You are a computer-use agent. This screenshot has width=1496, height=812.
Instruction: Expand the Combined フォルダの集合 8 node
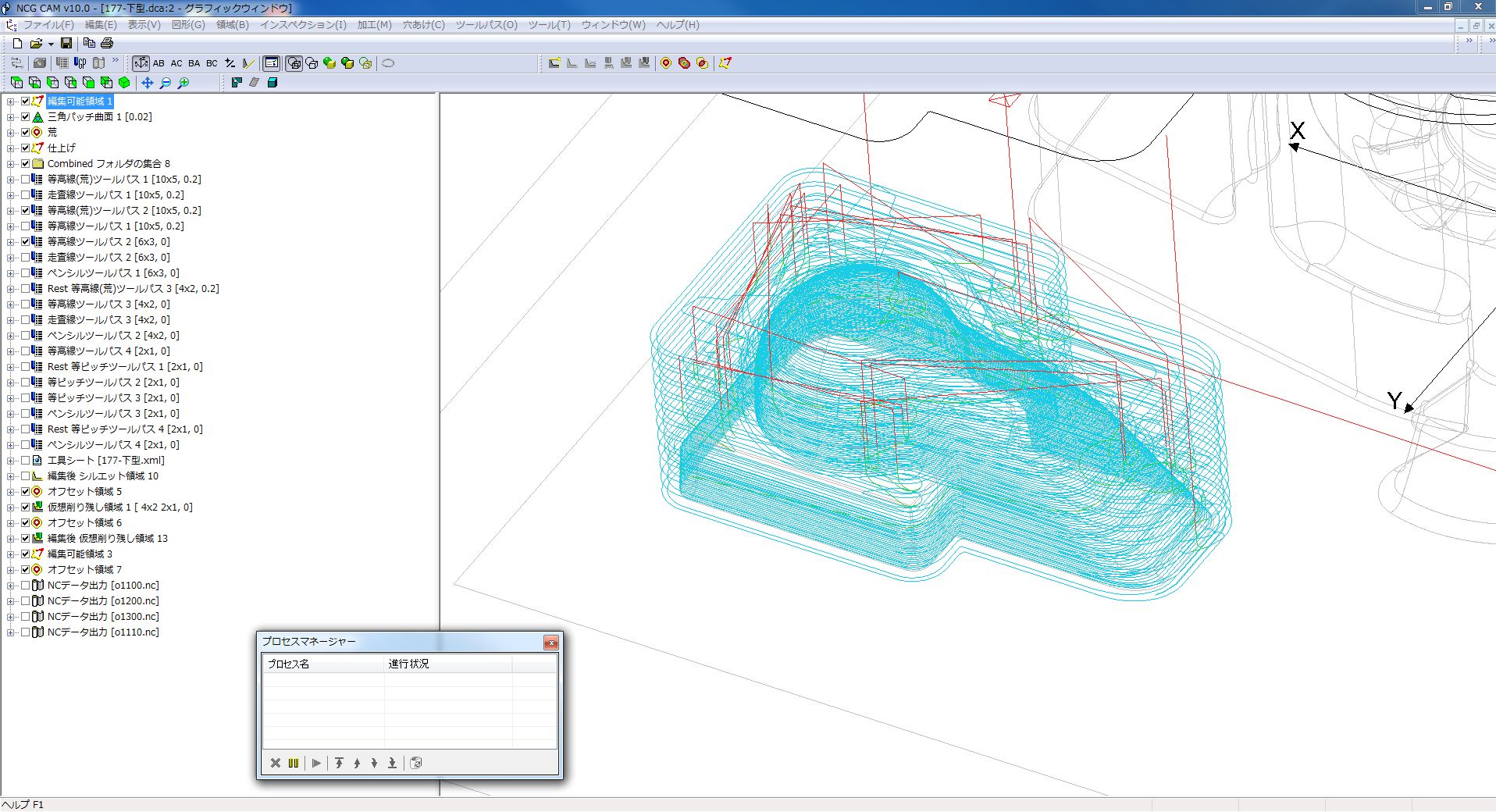[10, 164]
